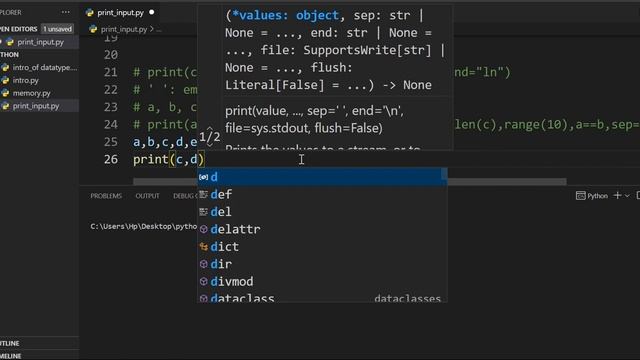Select print_input.py in the folder tree
This screenshot has height=360, width=640.
click(39, 106)
